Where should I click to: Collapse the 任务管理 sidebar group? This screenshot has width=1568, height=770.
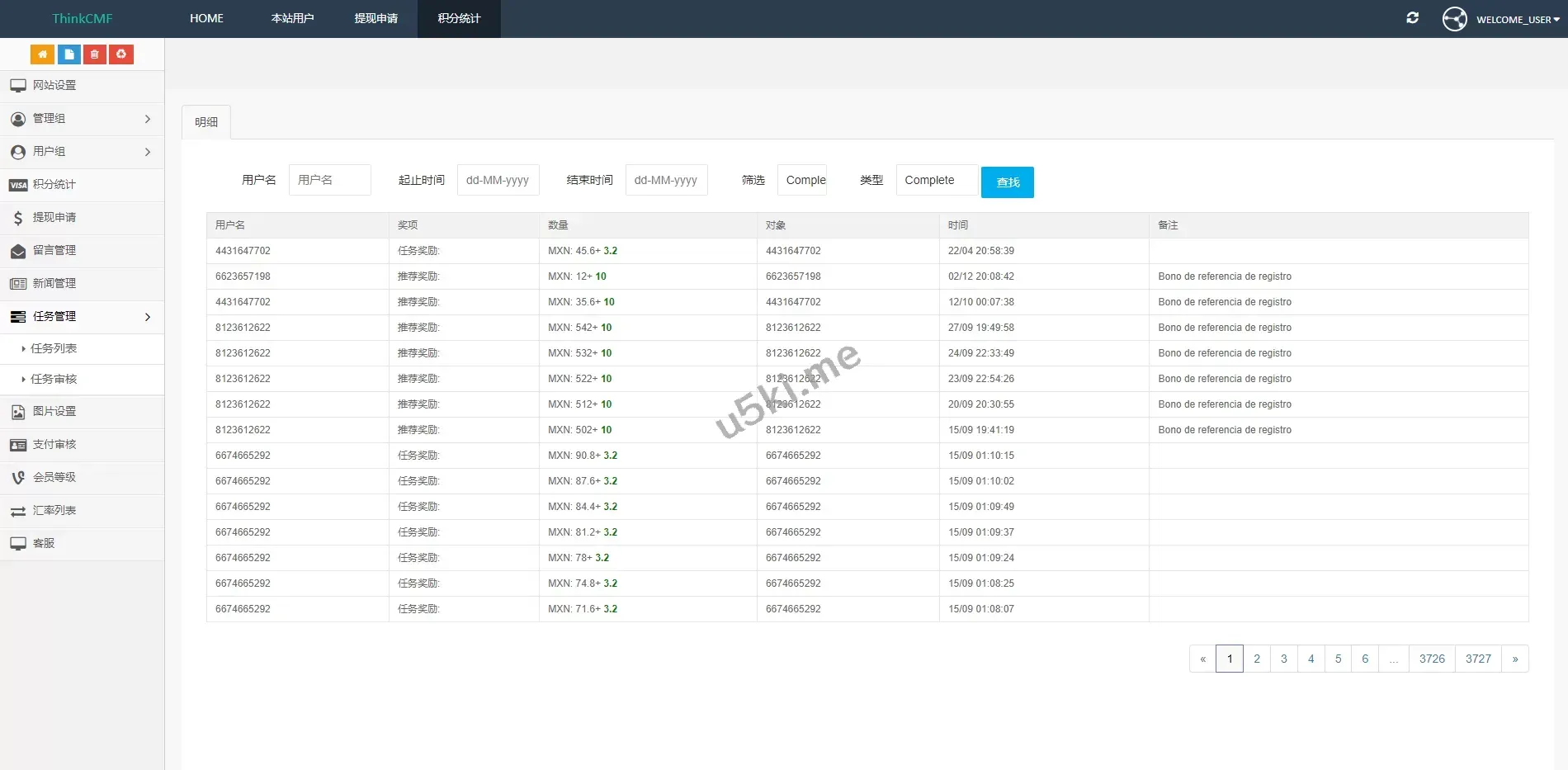click(x=82, y=317)
